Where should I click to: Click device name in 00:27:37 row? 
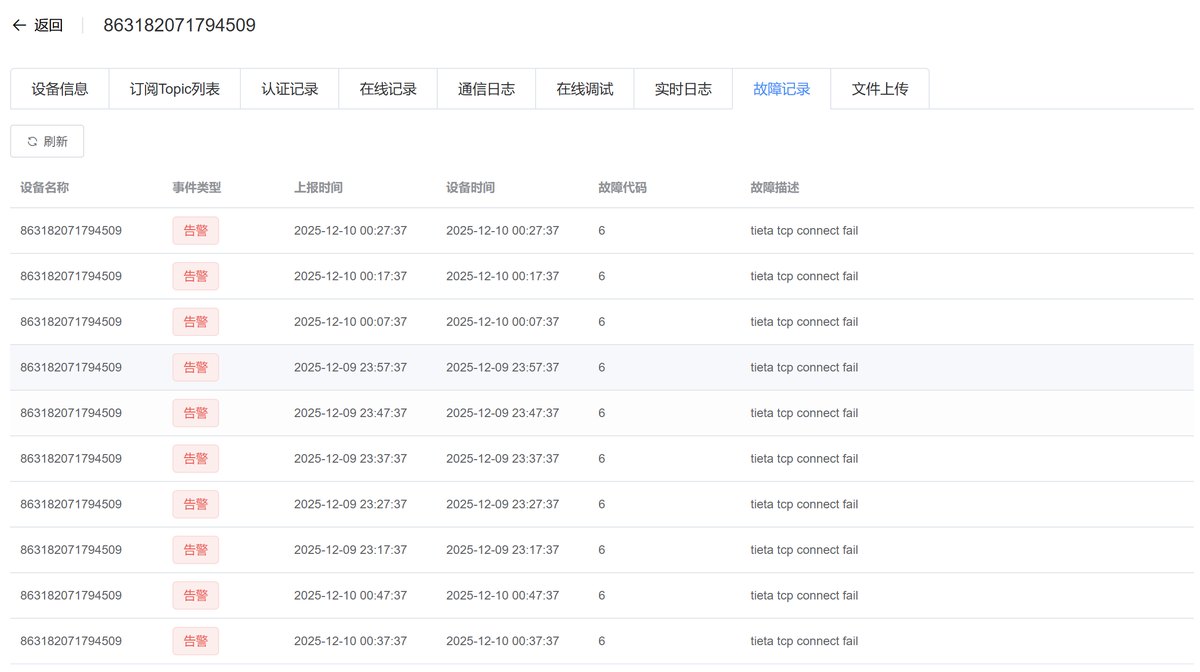click(71, 231)
